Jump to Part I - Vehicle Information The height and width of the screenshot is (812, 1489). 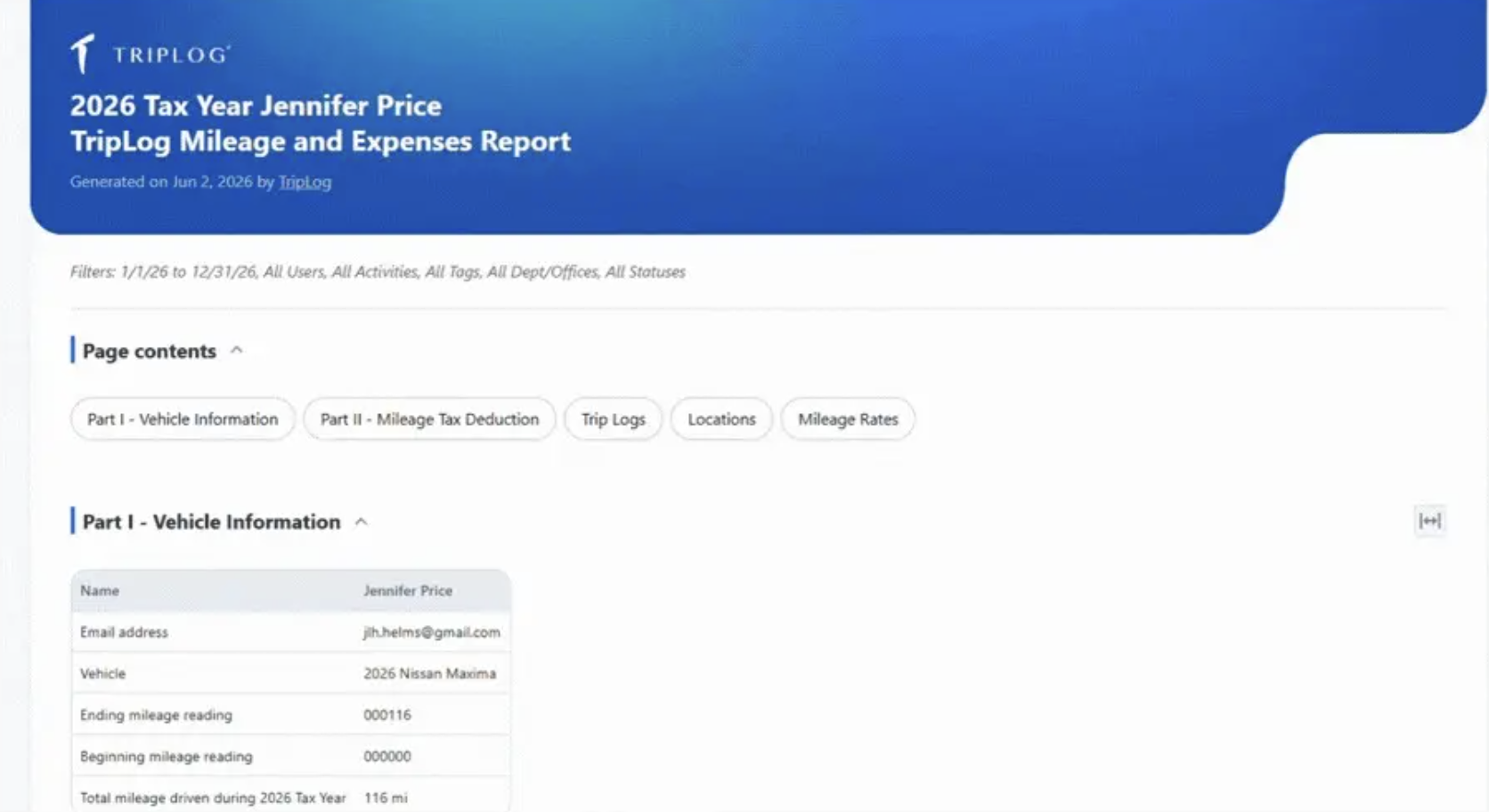pos(183,419)
